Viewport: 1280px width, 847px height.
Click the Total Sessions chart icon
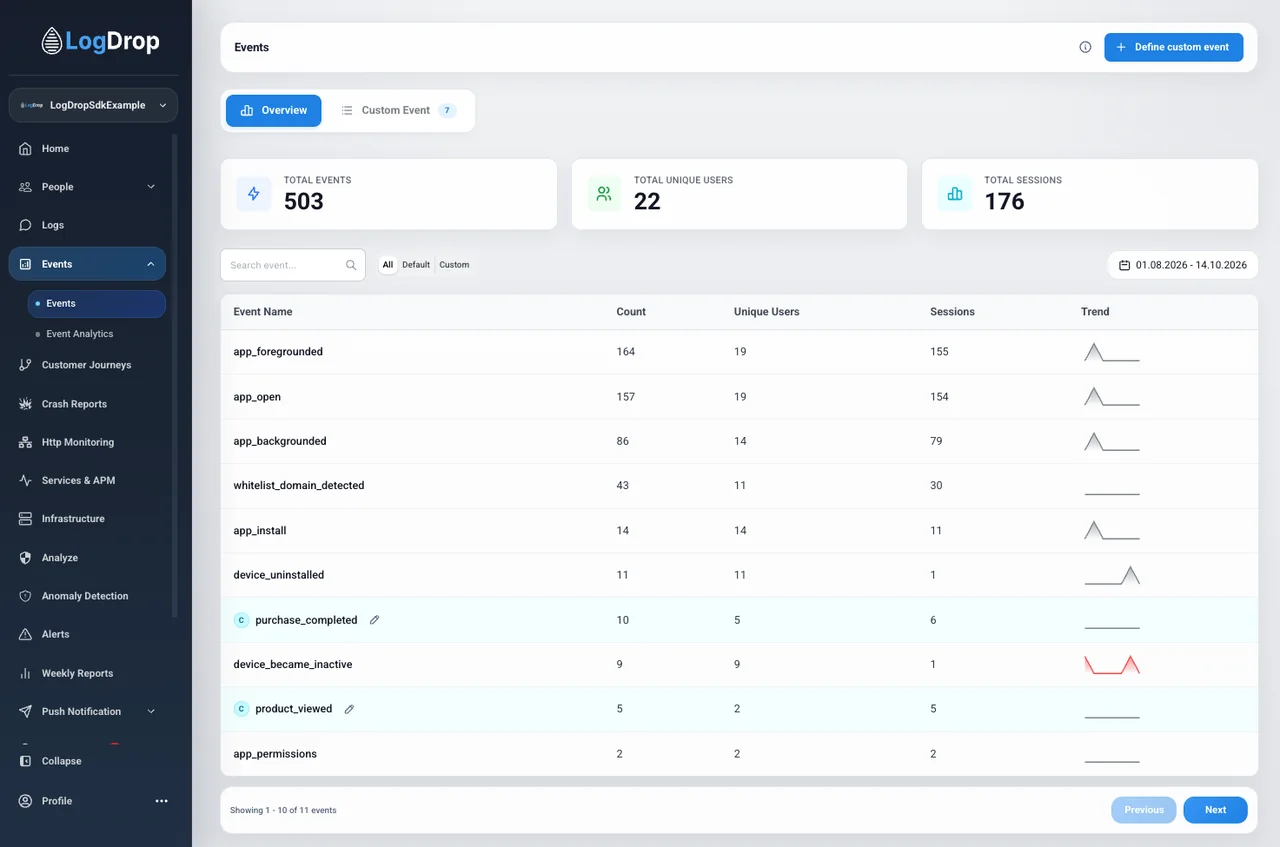955,194
